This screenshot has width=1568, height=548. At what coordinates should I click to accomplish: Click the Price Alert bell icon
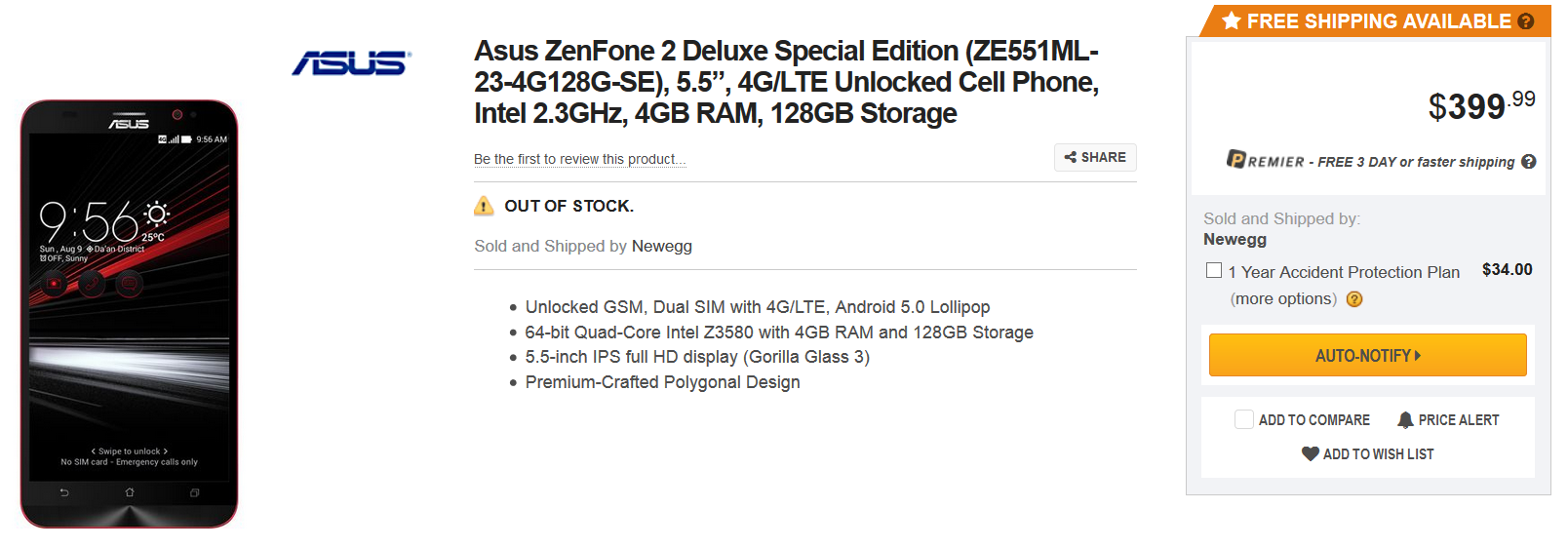coord(1405,420)
